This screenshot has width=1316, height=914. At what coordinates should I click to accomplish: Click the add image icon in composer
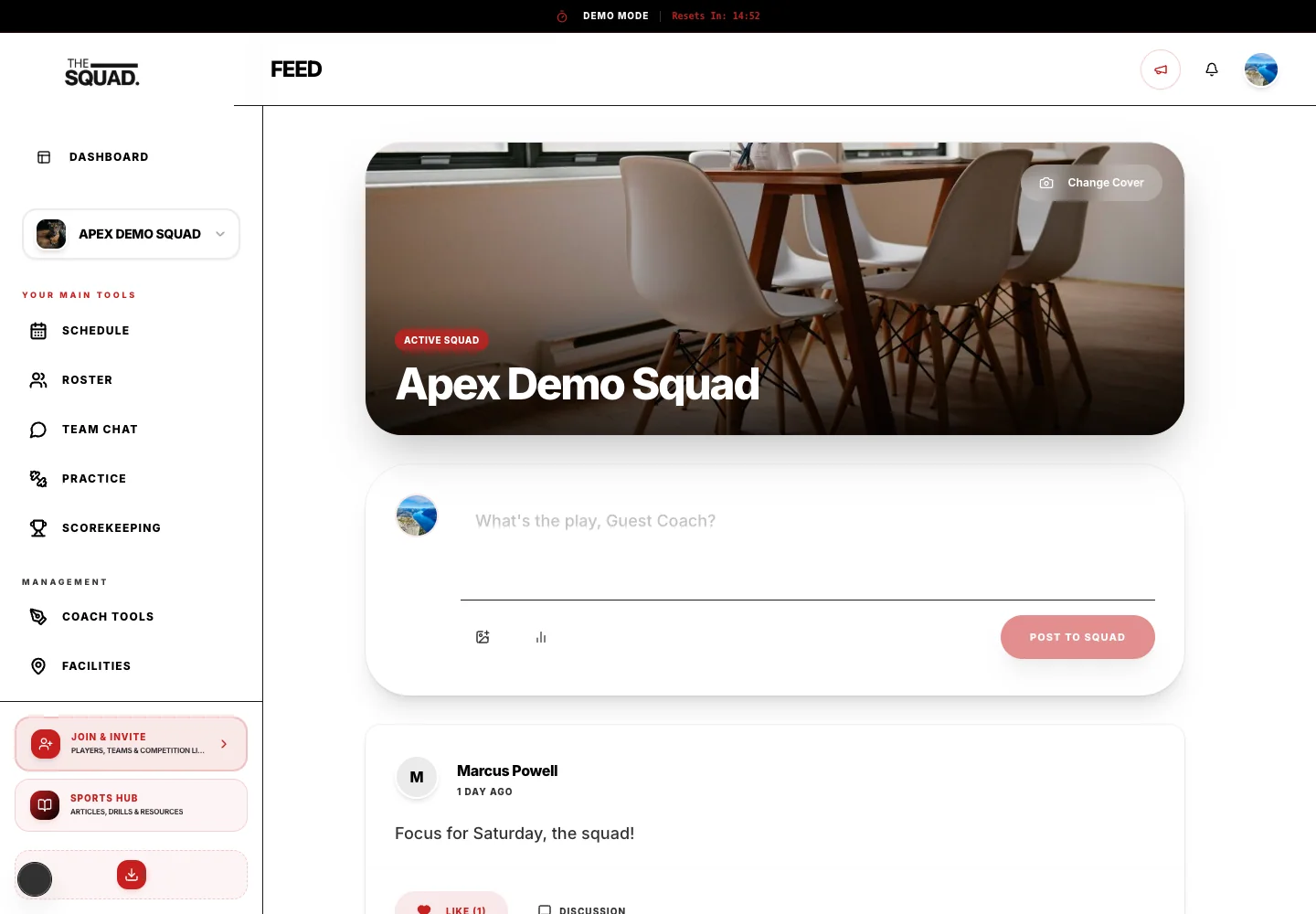pos(483,637)
